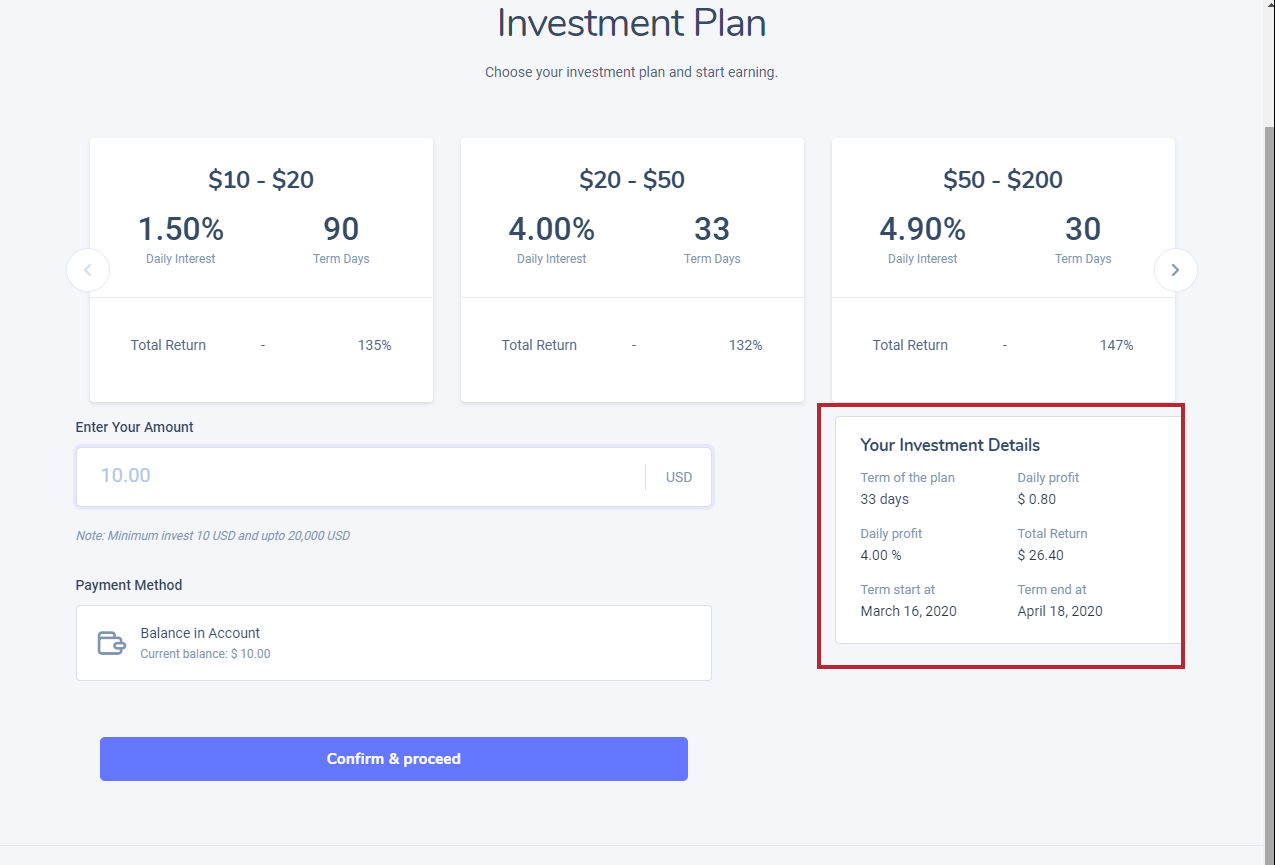
Task: Click the 4.90% Daily Interest value
Action: [923, 230]
